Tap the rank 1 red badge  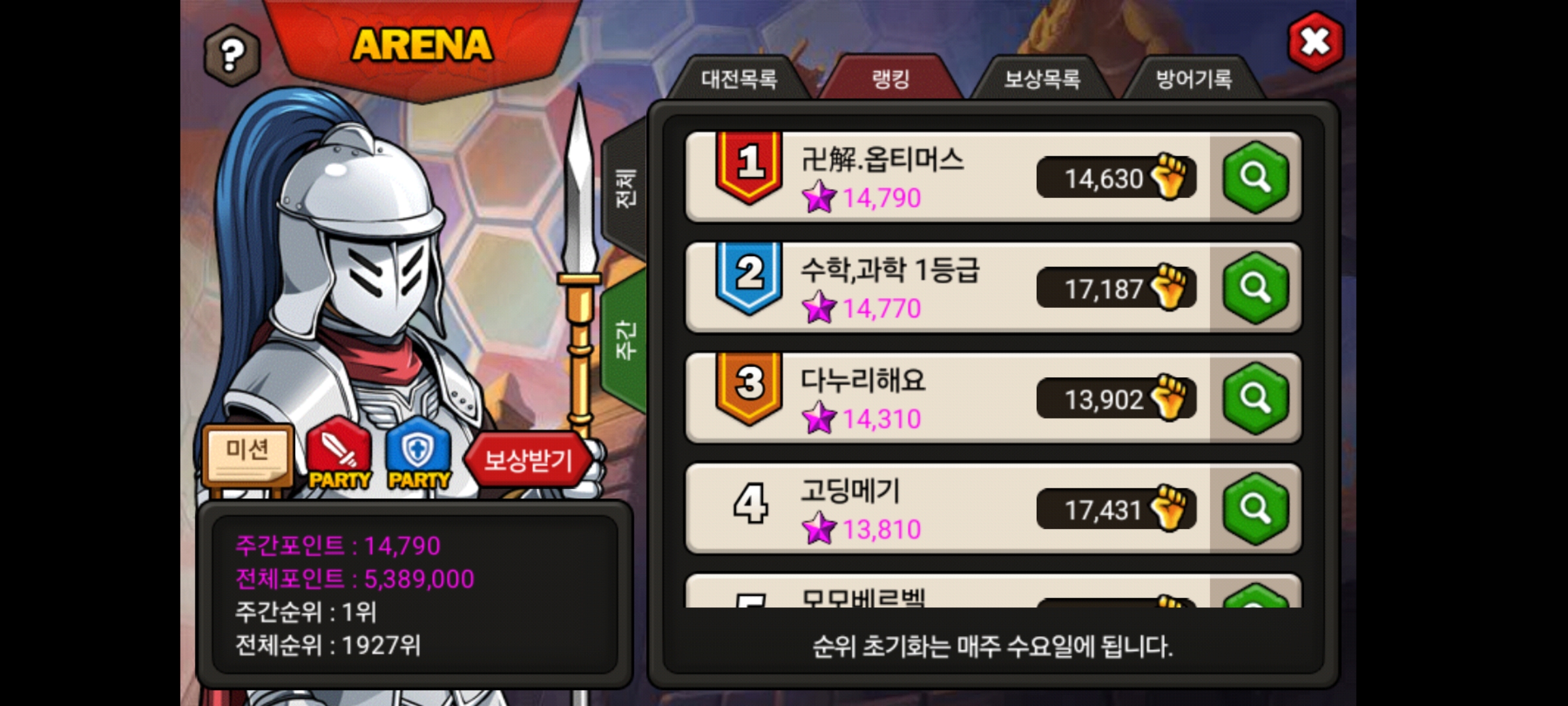click(x=749, y=167)
